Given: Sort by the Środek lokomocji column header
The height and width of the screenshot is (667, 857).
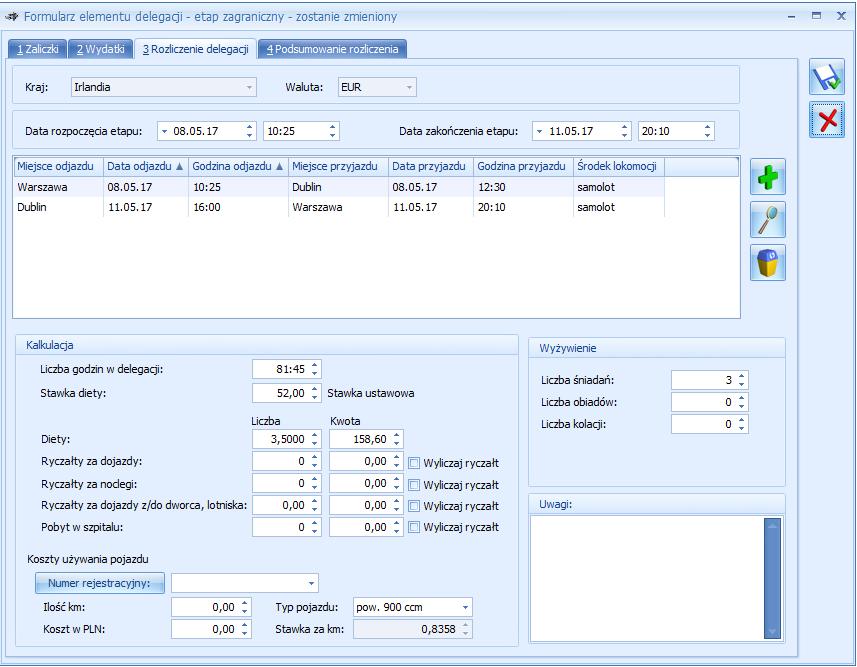Looking at the screenshot, I should [619, 166].
